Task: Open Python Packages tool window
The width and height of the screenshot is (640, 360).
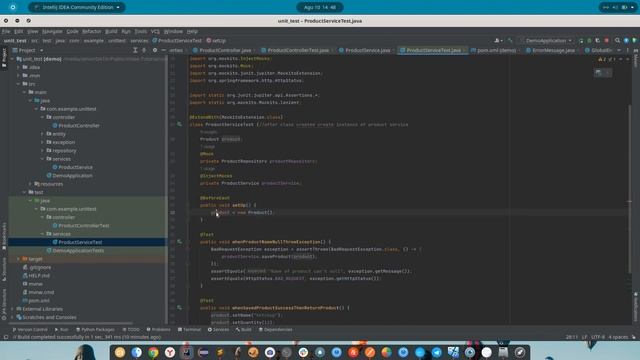Action: (x=96, y=329)
